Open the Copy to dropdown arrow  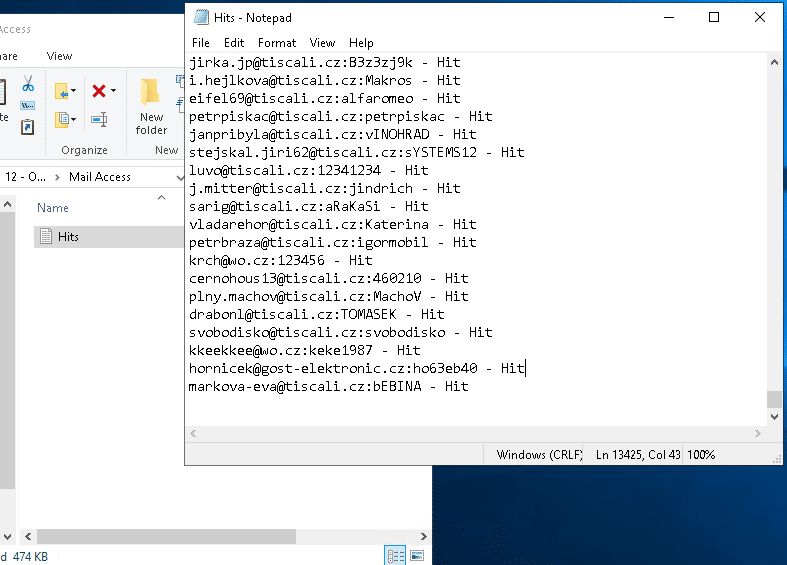tap(74, 119)
